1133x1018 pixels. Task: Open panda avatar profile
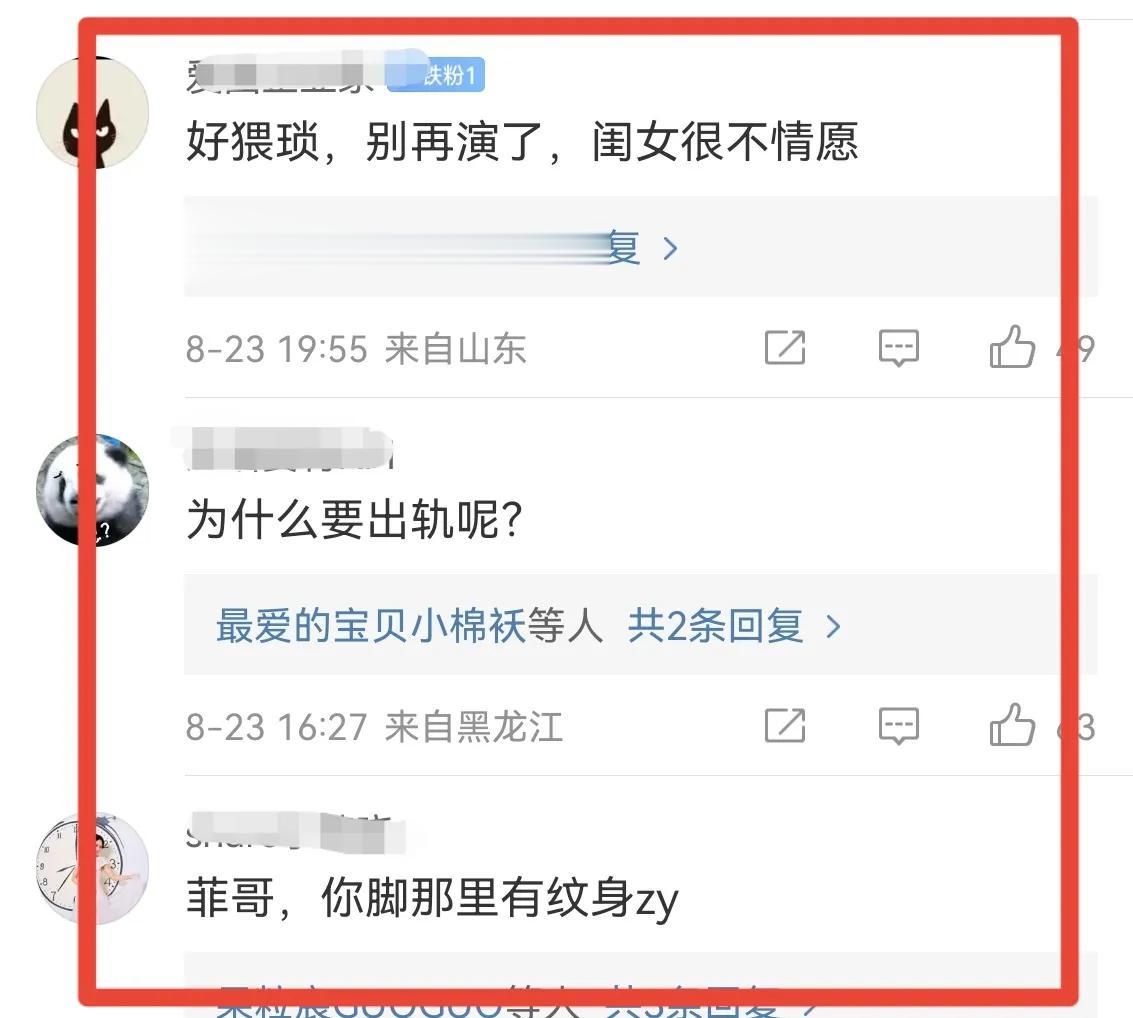pyautogui.click(x=92, y=491)
